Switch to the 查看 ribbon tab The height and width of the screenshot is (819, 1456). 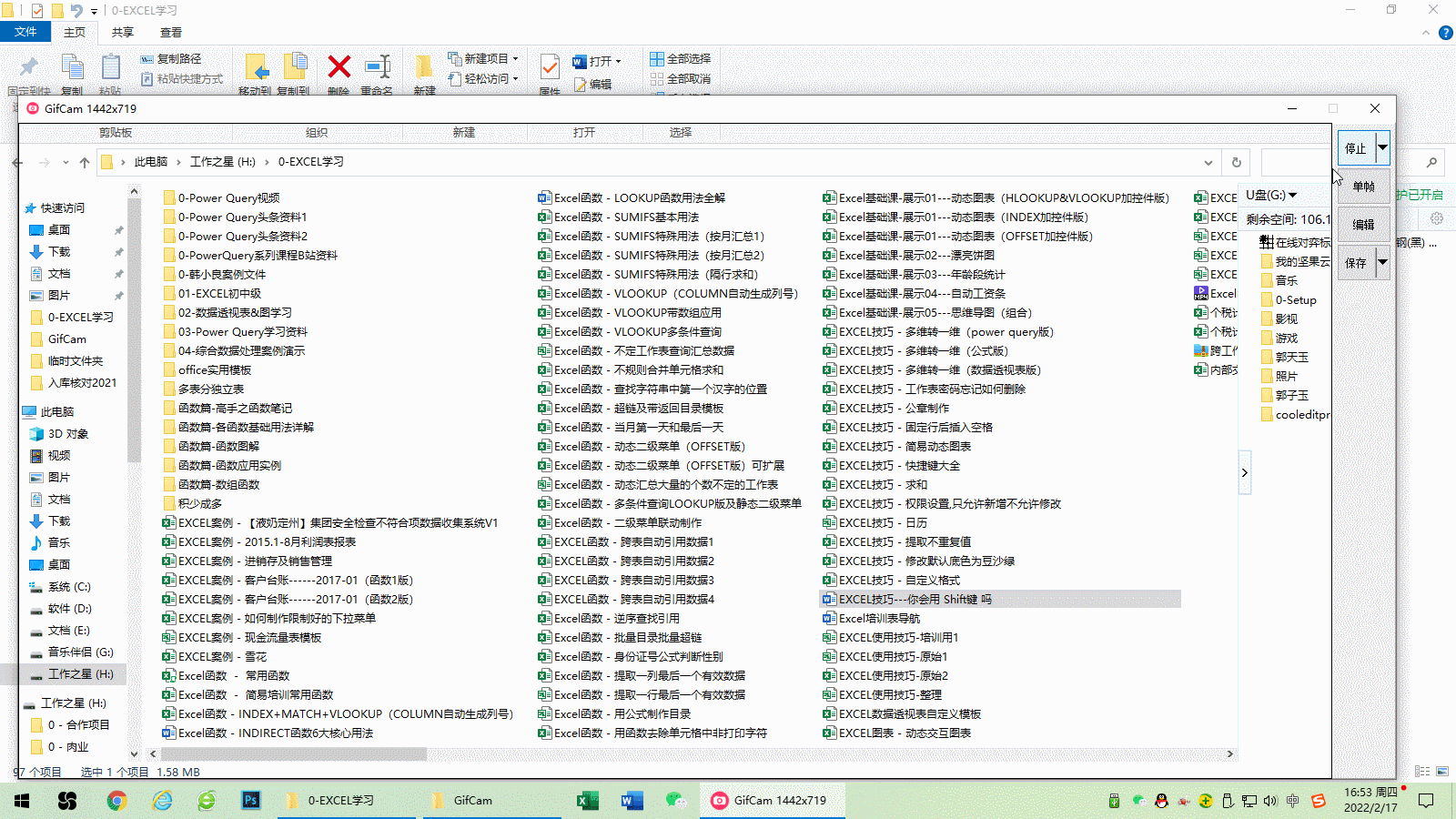[171, 33]
